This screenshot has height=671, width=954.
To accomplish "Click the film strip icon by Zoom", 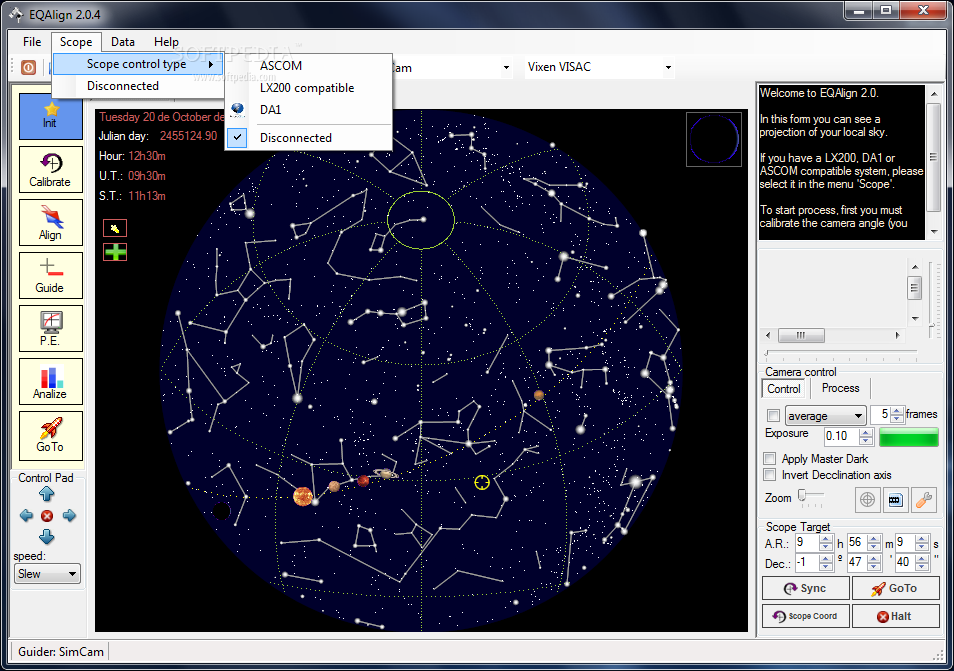I will 895,499.
